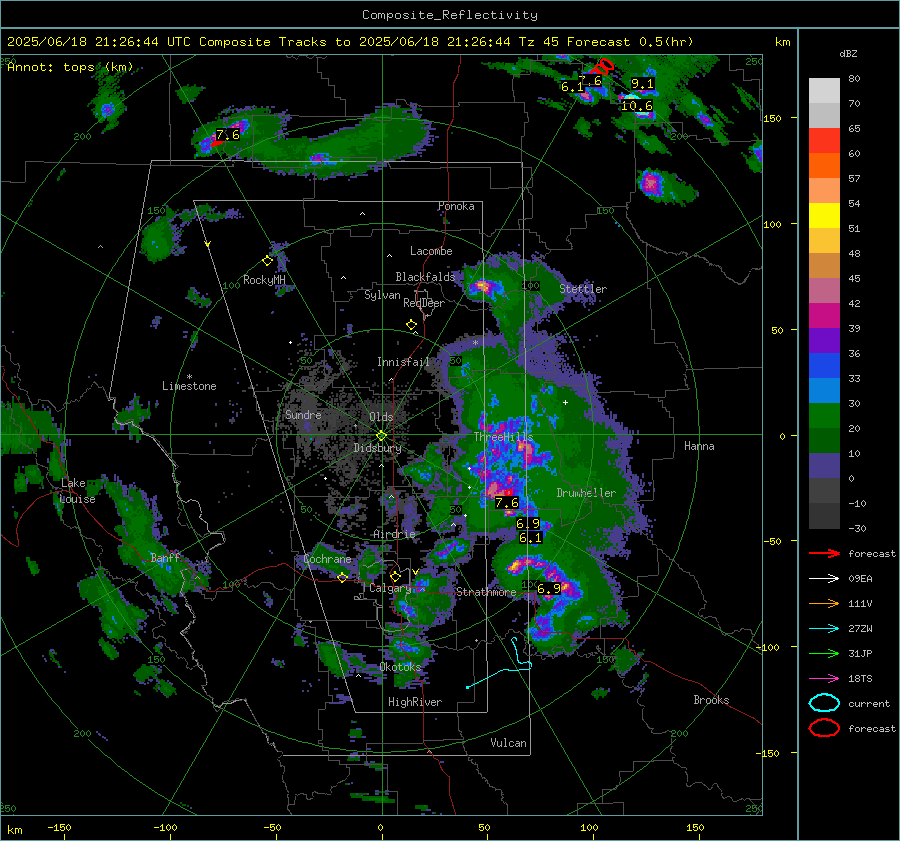Click the orange 111V arrow in legend
Screen dimensions: 900x841
[x=824, y=603]
